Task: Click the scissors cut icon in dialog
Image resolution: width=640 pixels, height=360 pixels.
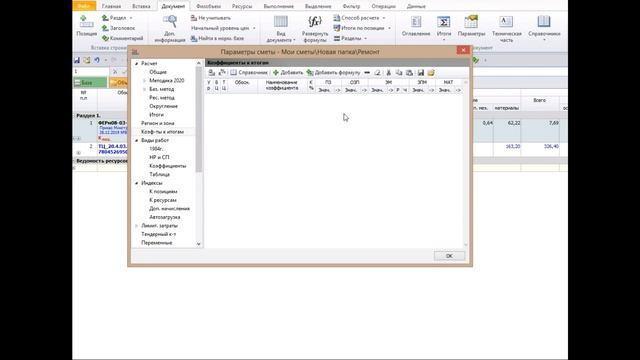Action: [x=389, y=73]
